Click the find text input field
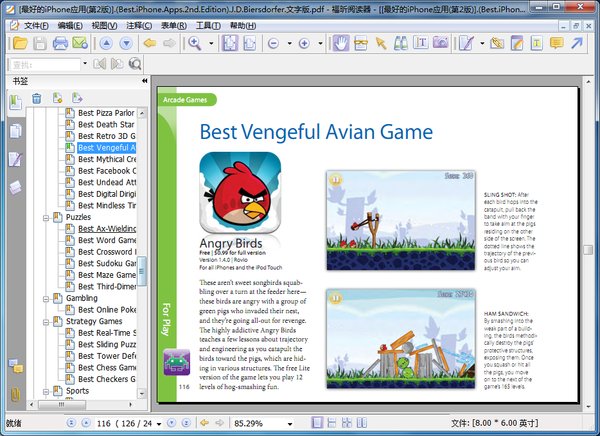Viewport: 600px width, 436px height. tap(45, 64)
